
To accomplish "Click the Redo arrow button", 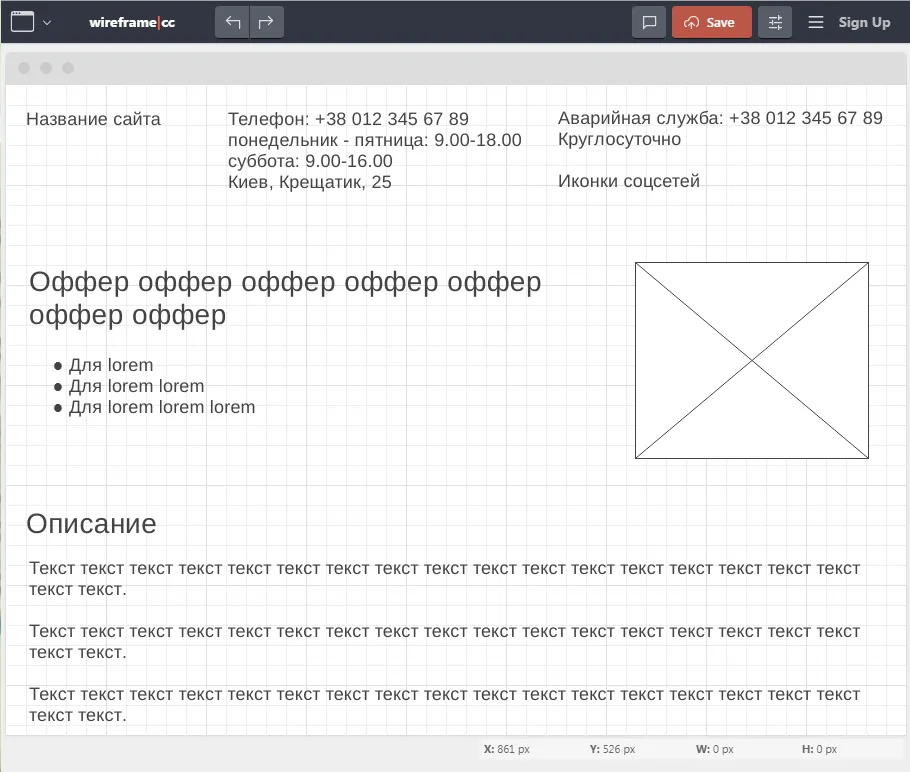I will pyautogui.click(x=266, y=22).
